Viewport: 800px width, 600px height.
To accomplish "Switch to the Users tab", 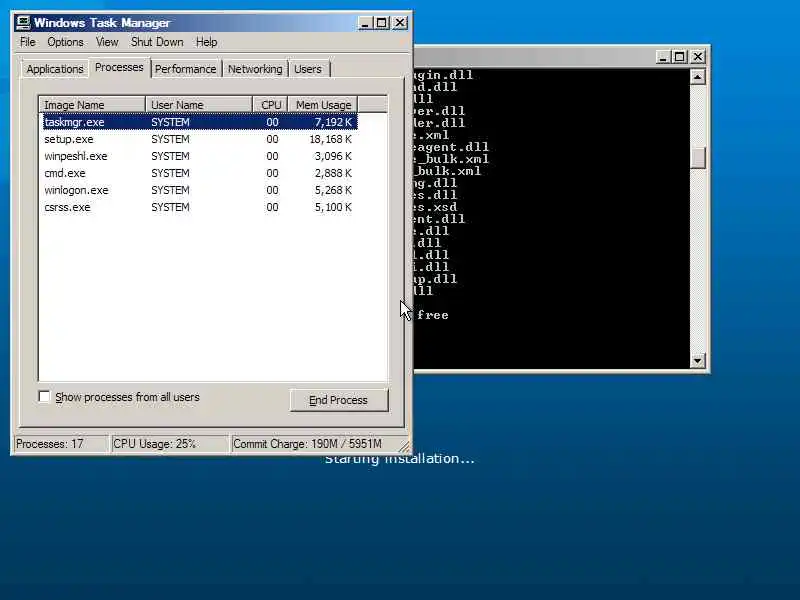I will (x=308, y=69).
